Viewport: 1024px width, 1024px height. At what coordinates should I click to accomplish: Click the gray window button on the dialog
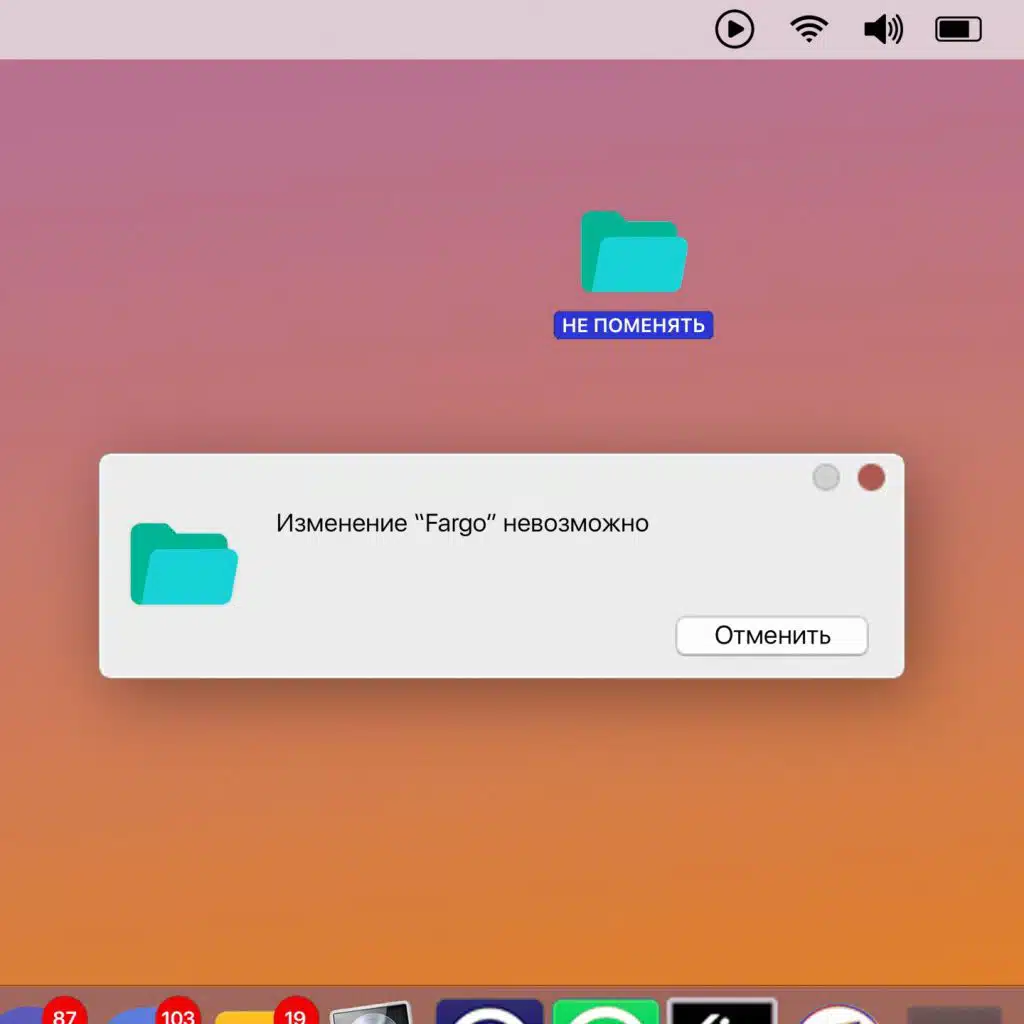pos(826,478)
